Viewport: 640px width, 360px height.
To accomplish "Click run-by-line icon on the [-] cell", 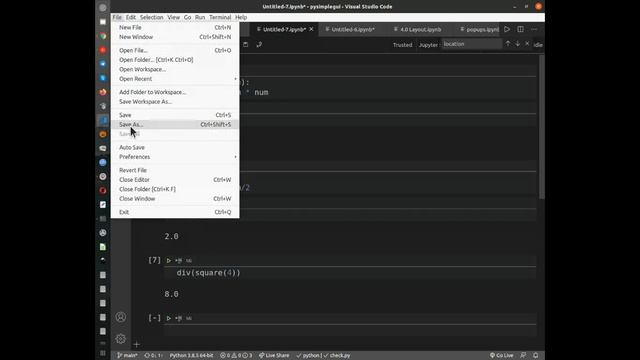I will [179, 318].
